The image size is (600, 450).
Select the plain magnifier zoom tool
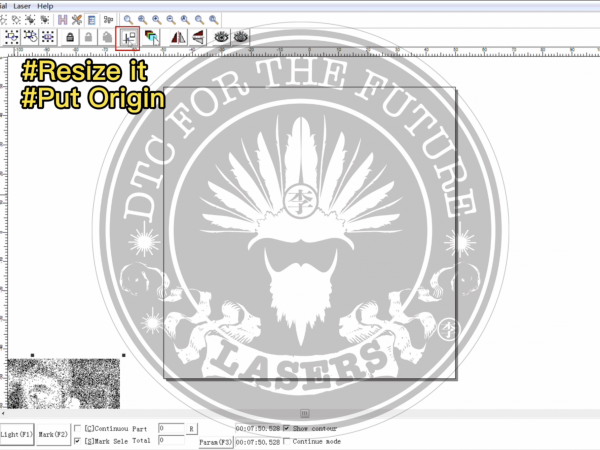click(128, 20)
